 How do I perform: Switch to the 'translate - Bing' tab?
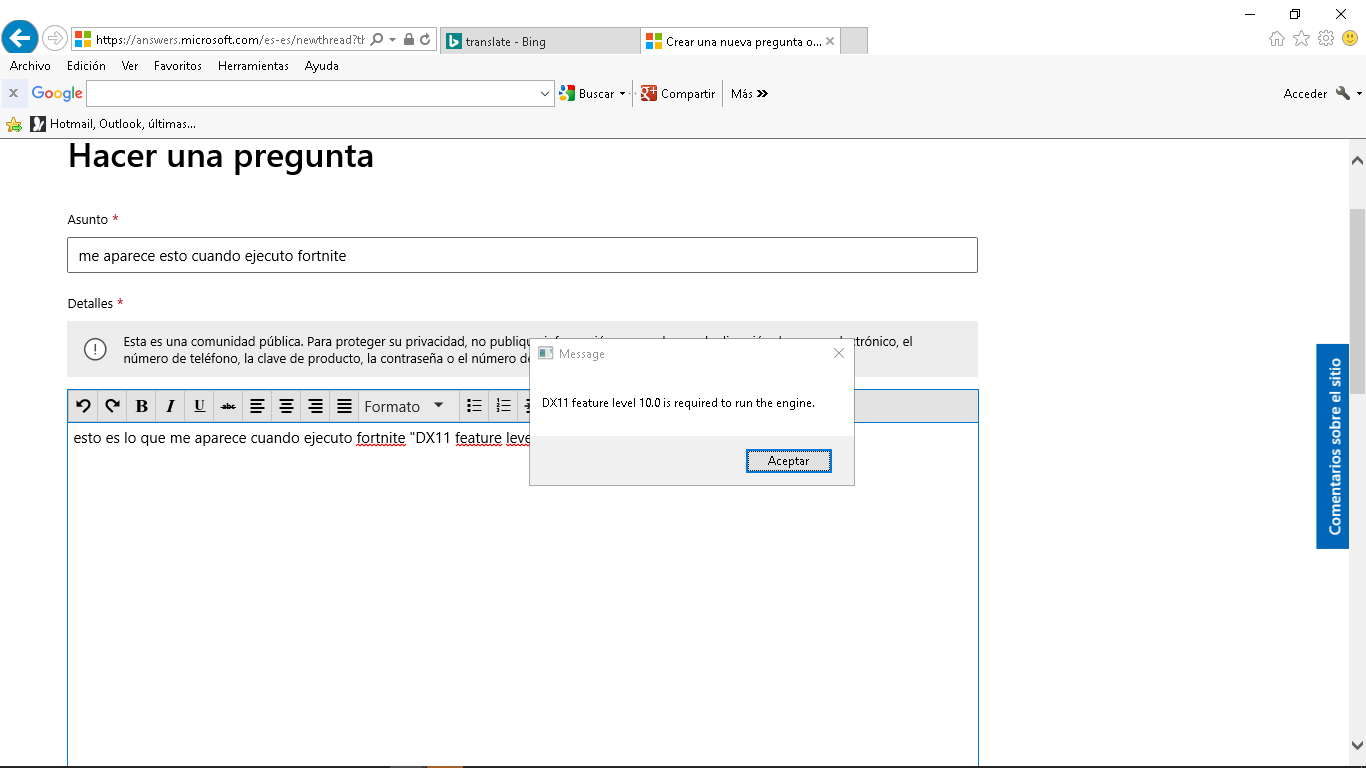[x=540, y=41]
